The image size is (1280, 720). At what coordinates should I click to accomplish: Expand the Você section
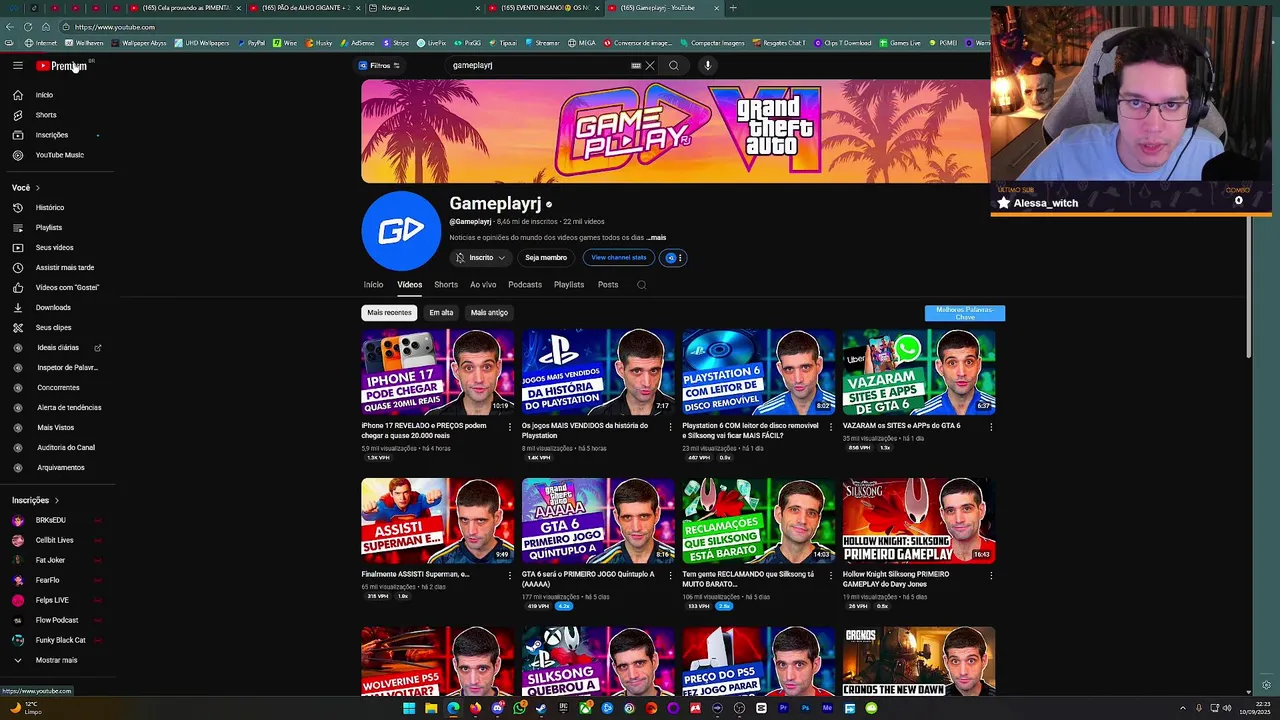point(26,188)
